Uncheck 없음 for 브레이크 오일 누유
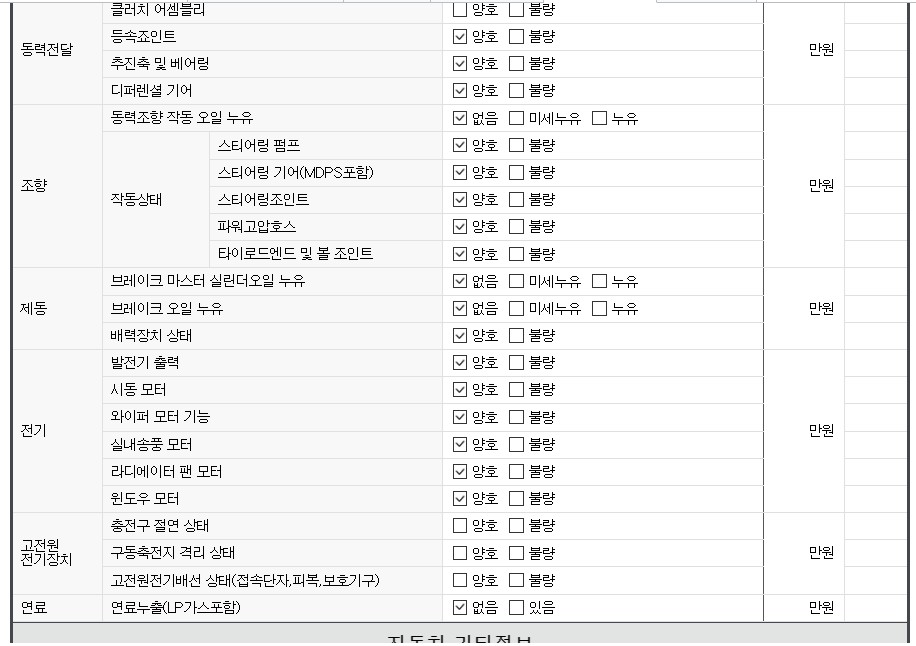This screenshot has width=916, height=646. pos(460,309)
